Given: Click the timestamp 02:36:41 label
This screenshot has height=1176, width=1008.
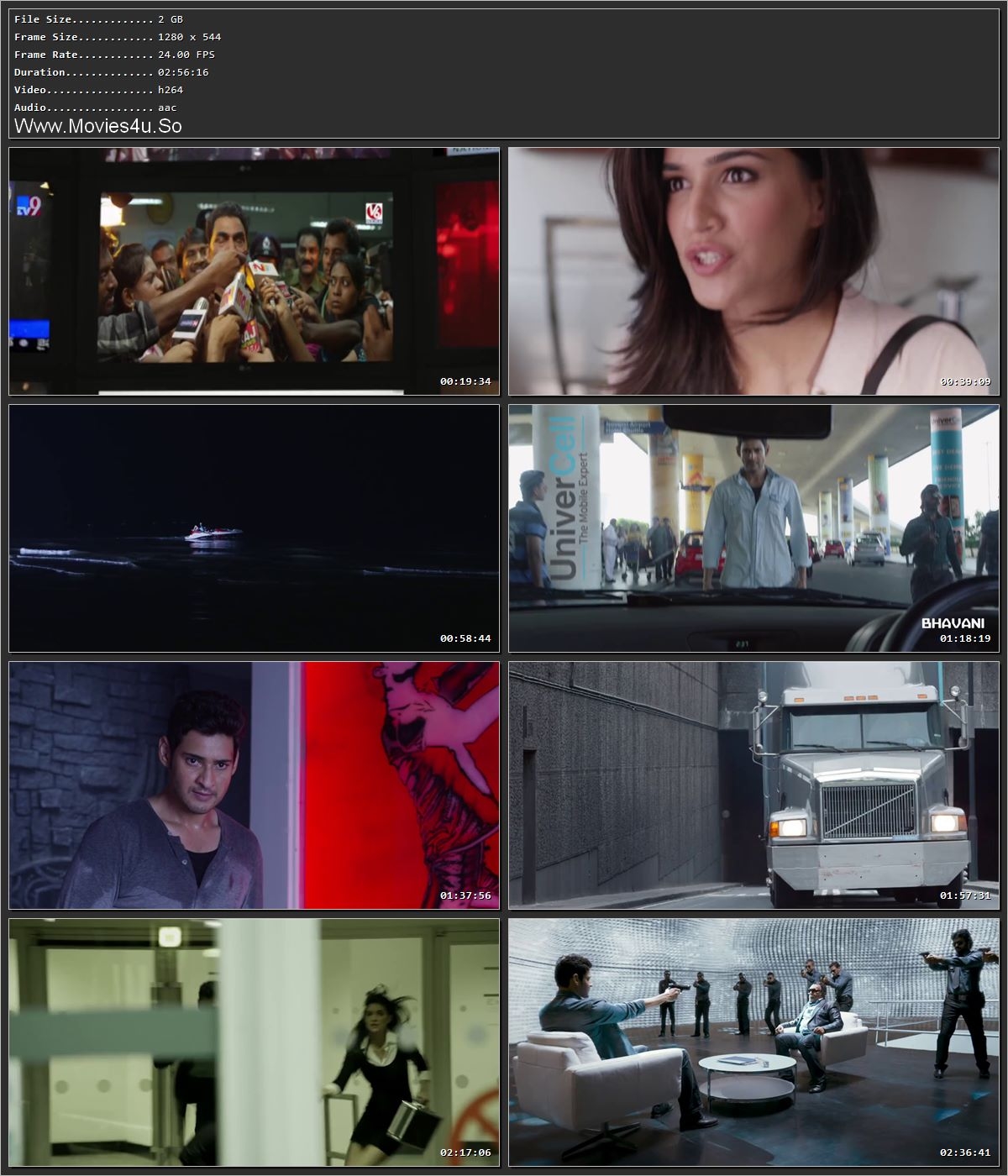Looking at the screenshot, I should point(966,1153).
